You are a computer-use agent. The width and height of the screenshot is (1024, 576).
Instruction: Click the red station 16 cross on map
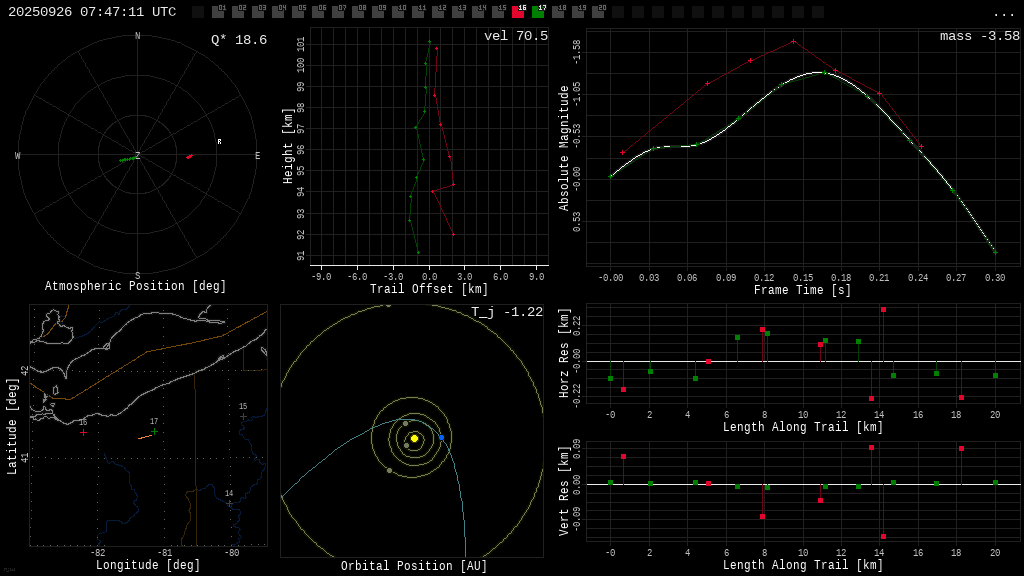[x=84, y=432]
